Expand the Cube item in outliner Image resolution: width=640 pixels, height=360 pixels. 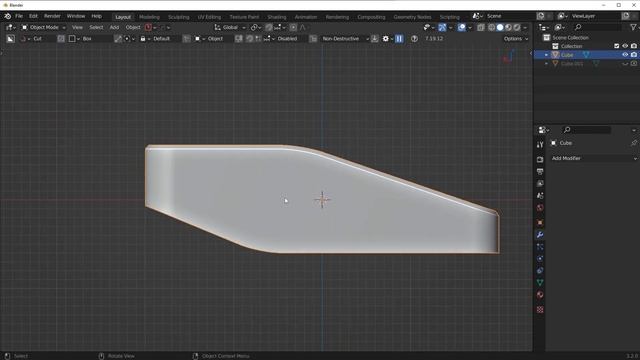547,55
